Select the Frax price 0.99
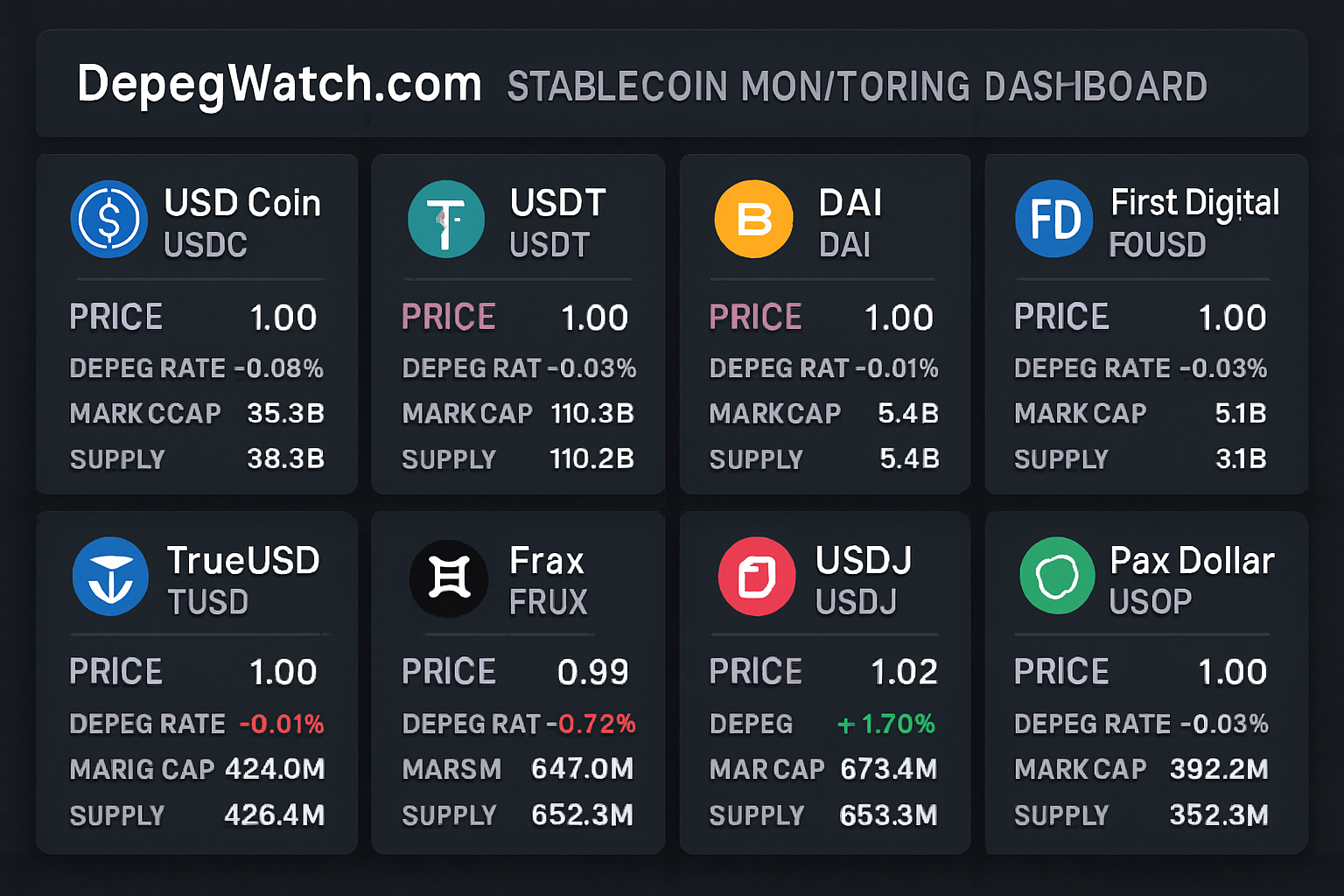The image size is (1344, 896). point(594,671)
